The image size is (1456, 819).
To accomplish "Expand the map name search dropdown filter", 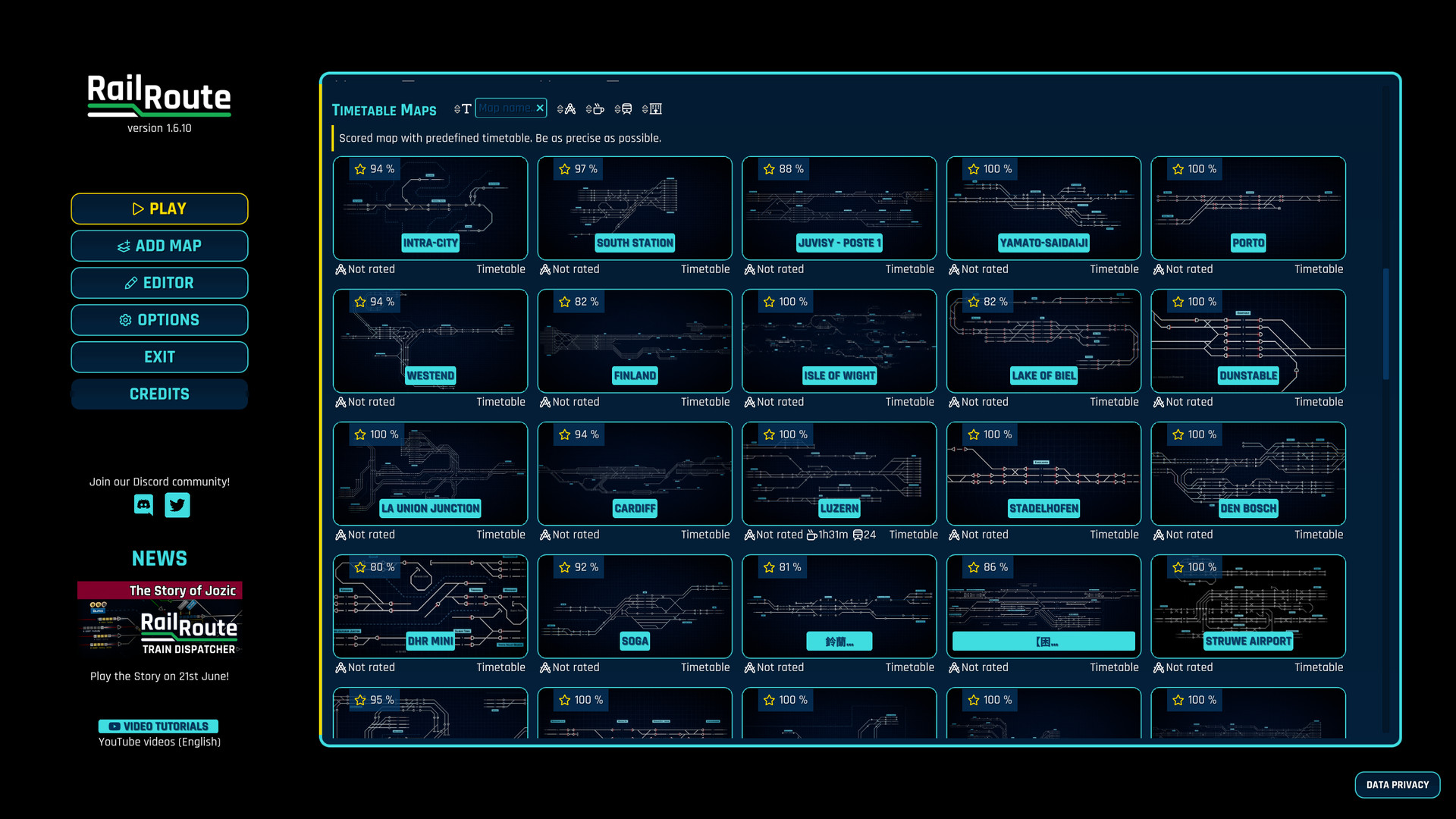I will tap(459, 109).
